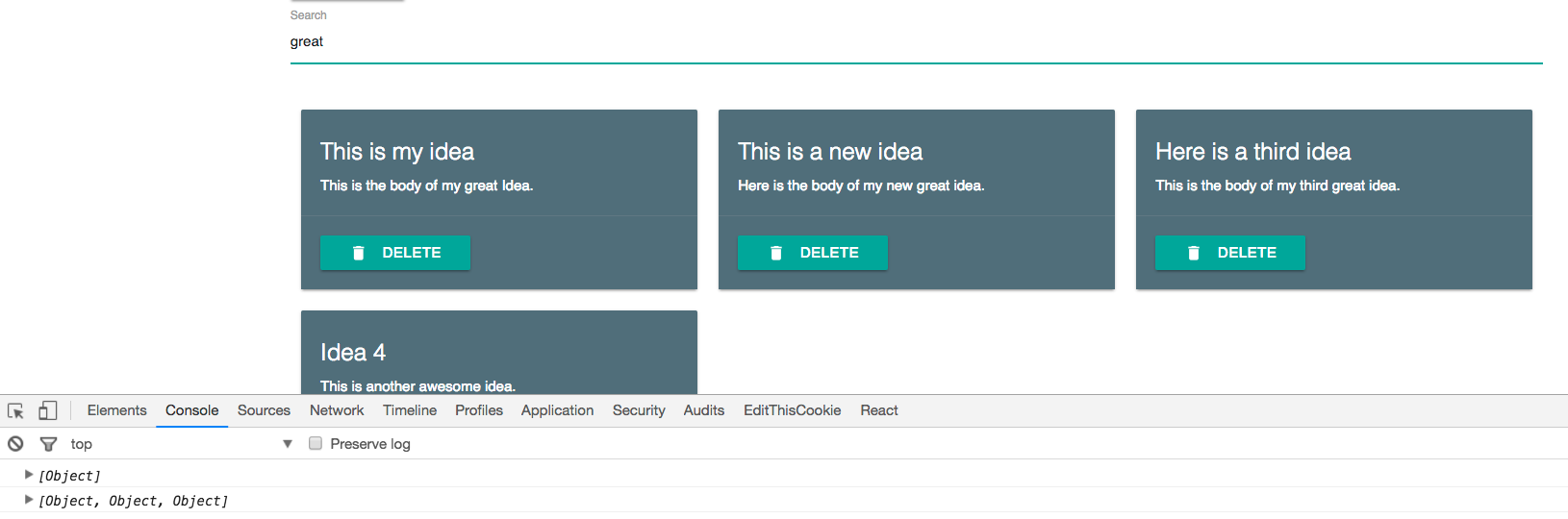Screen dimensions: 1568x519
Task: Toggle the device toolbar icon
Action: [x=47, y=410]
